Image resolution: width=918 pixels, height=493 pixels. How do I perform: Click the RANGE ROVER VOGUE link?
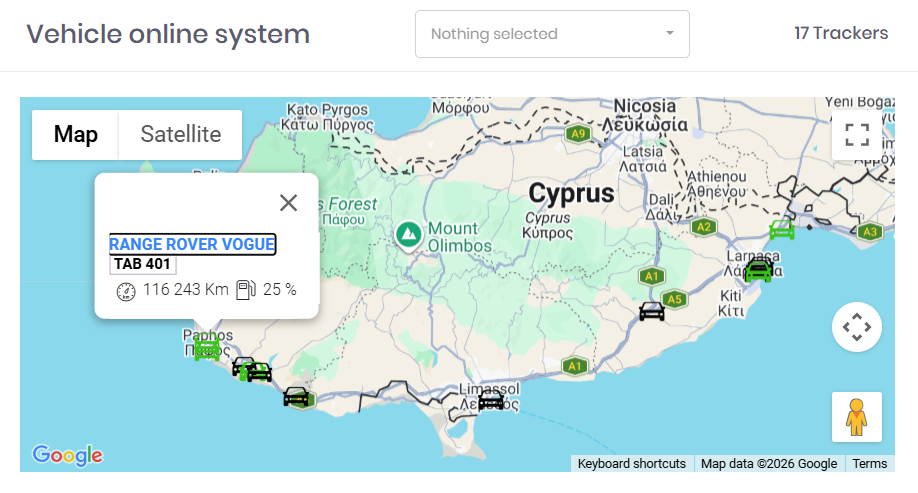click(x=192, y=245)
